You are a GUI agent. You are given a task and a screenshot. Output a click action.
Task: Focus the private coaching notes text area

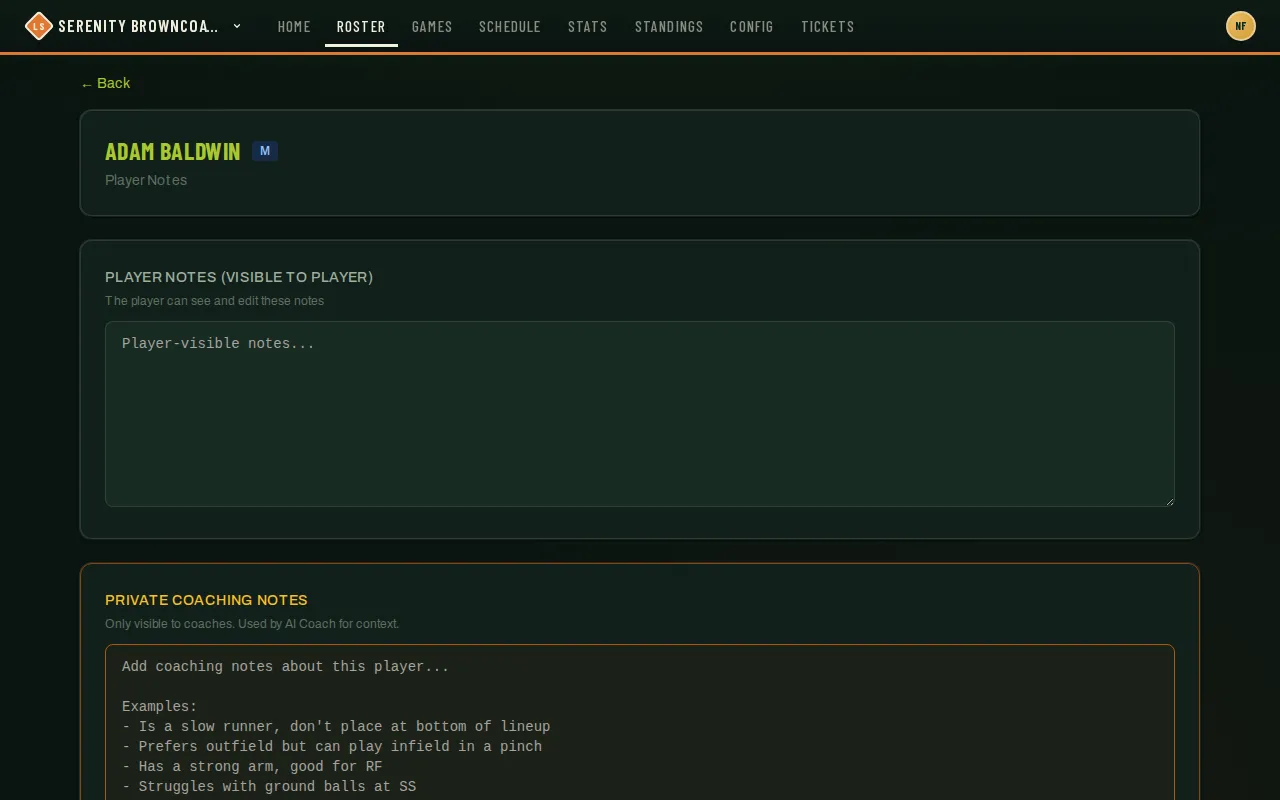point(640,722)
